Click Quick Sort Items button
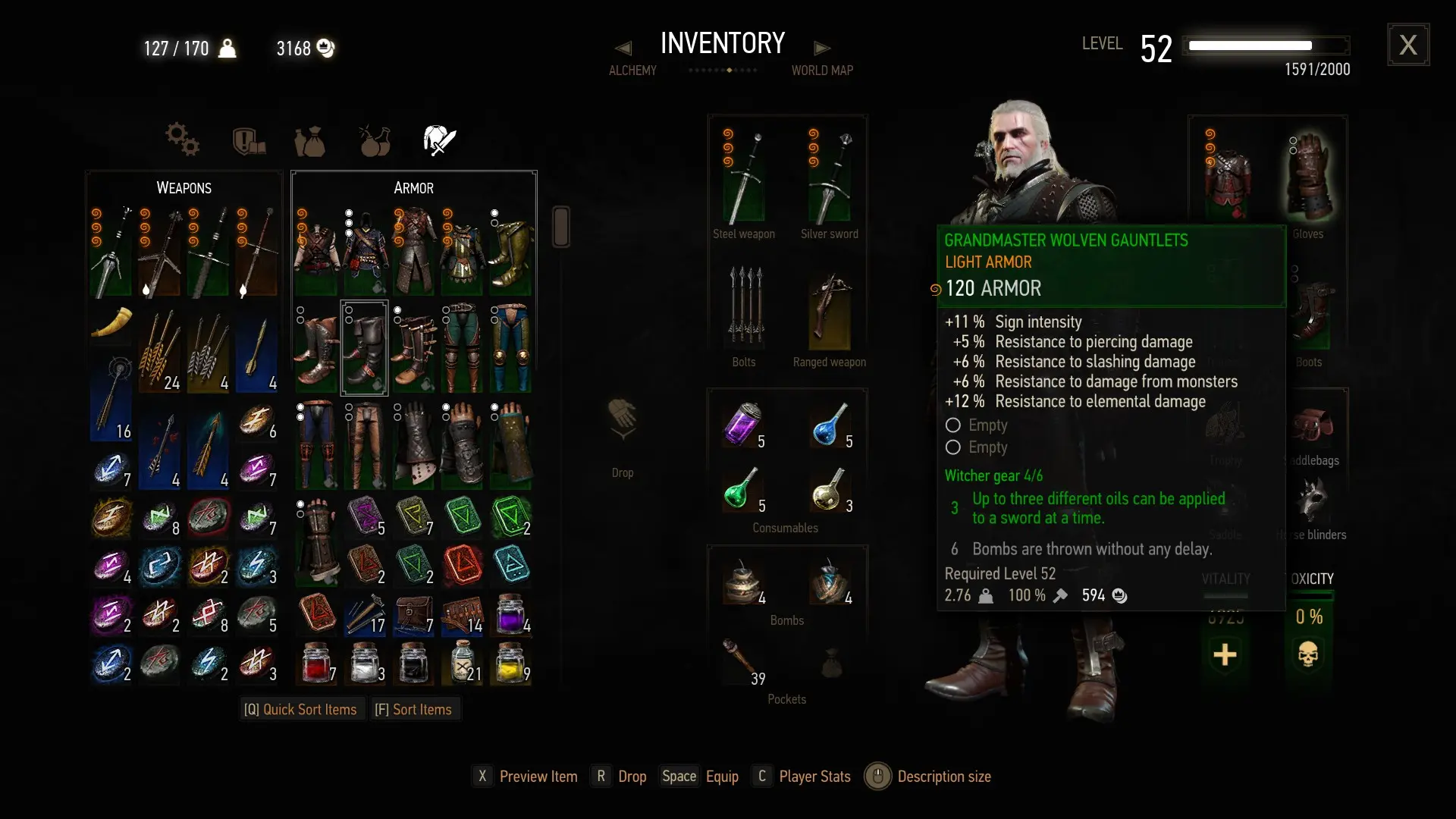 pos(300,710)
